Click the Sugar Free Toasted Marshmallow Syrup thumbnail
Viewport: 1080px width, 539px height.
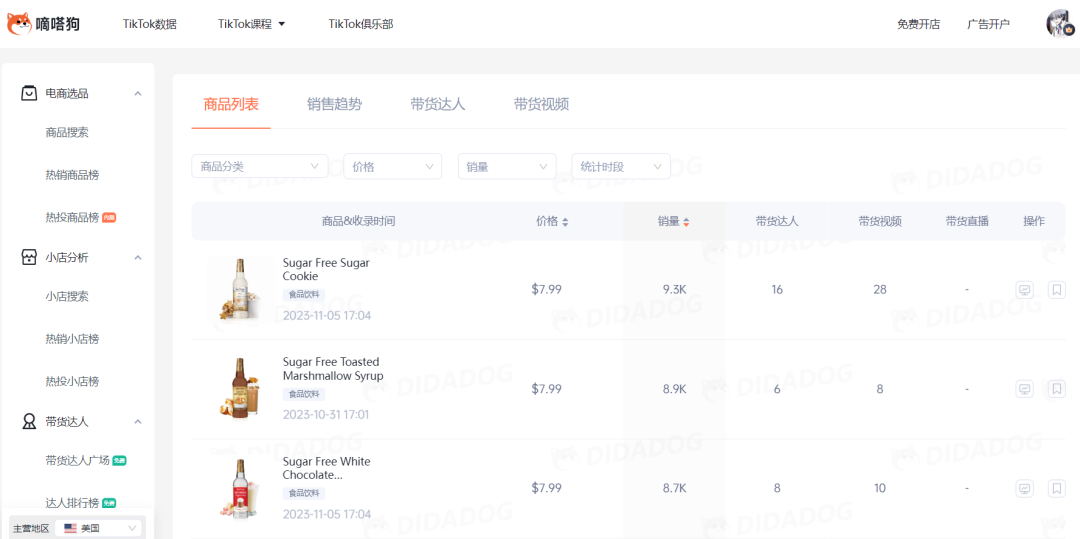point(240,388)
